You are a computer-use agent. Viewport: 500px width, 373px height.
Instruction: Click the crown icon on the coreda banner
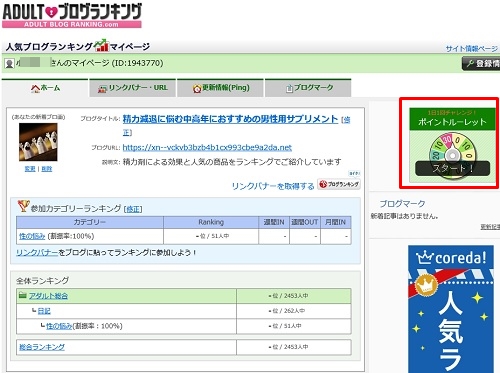click(x=424, y=257)
